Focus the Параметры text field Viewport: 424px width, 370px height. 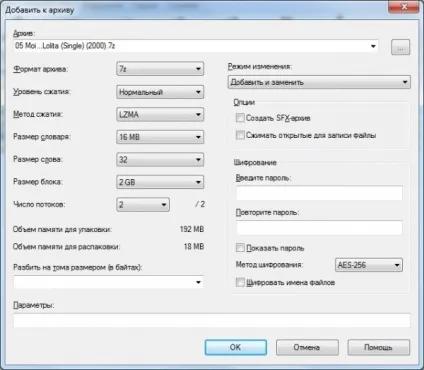point(212,321)
